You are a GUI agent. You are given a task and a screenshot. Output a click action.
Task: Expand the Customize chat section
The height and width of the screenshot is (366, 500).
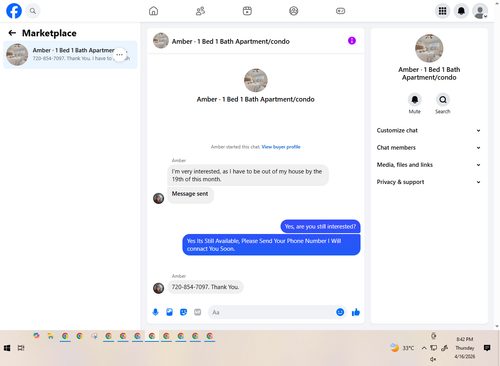[429, 130]
